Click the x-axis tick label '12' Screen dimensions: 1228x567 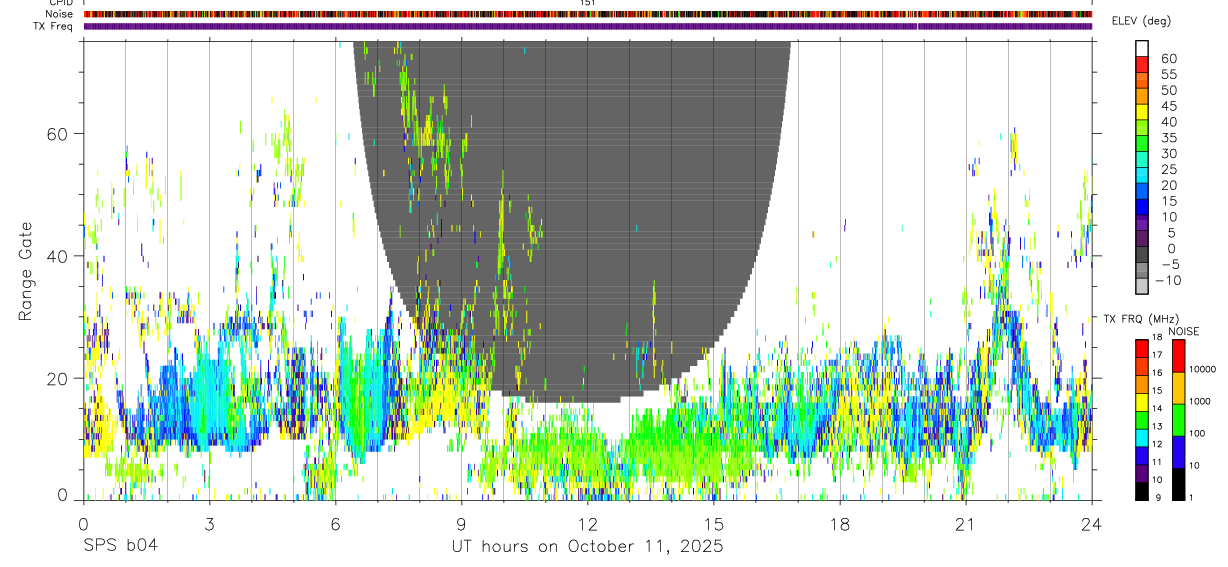587,523
